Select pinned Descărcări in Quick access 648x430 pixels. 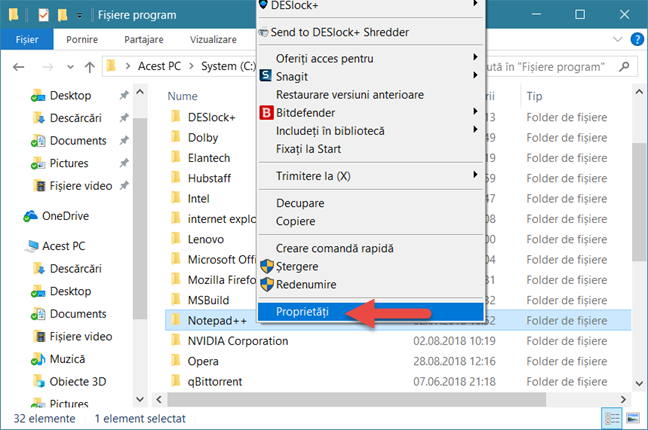point(75,118)
